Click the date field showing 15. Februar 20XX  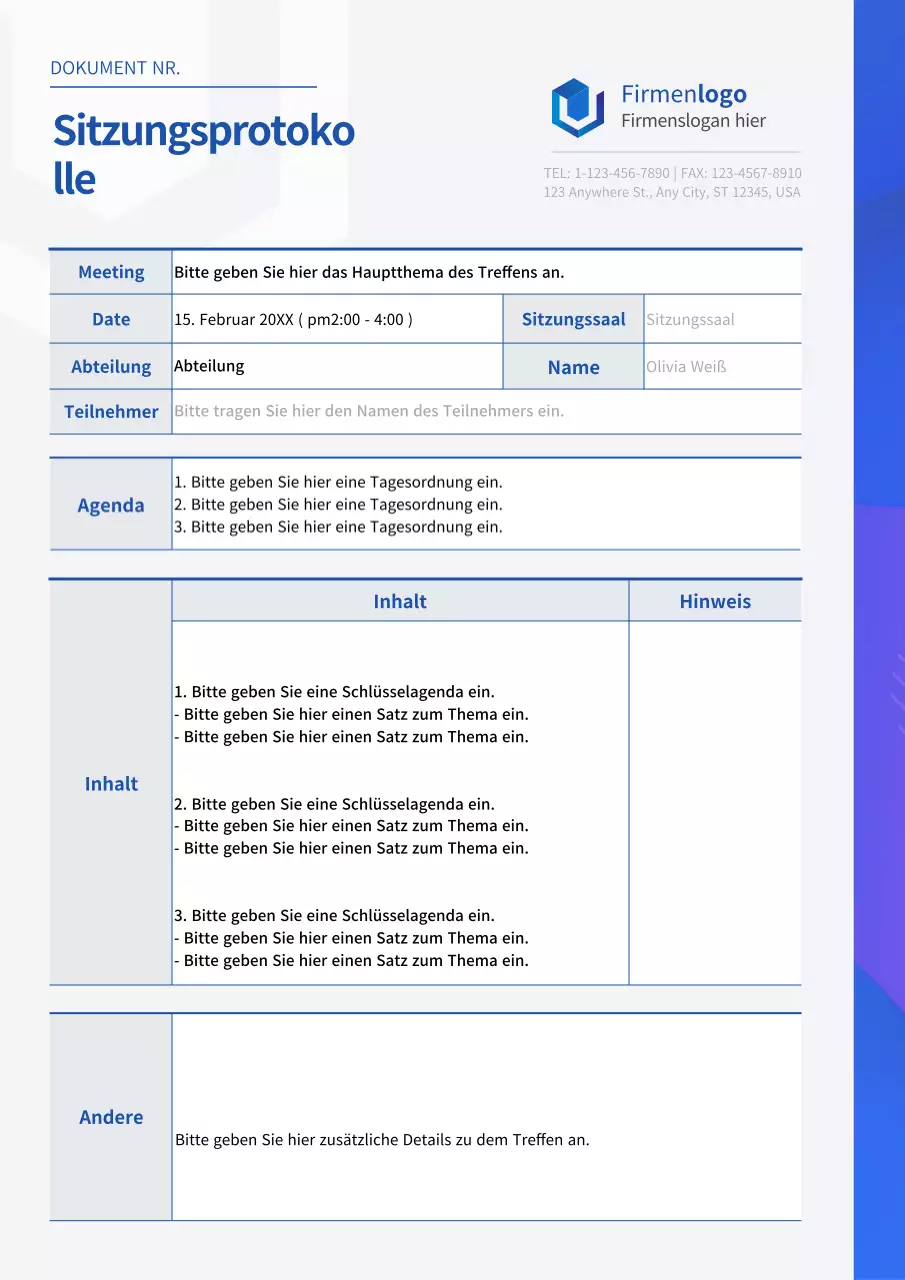point(293,320)
